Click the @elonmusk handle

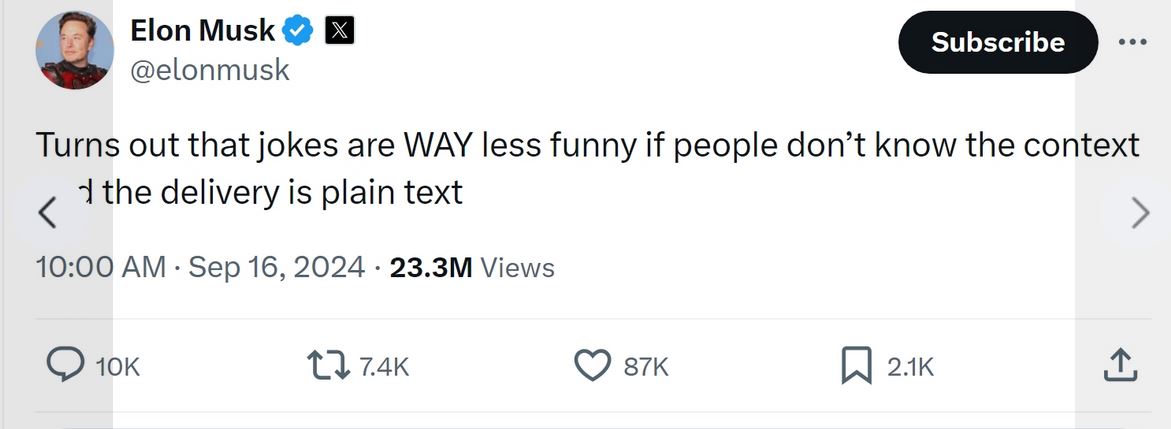click(210, 69)
